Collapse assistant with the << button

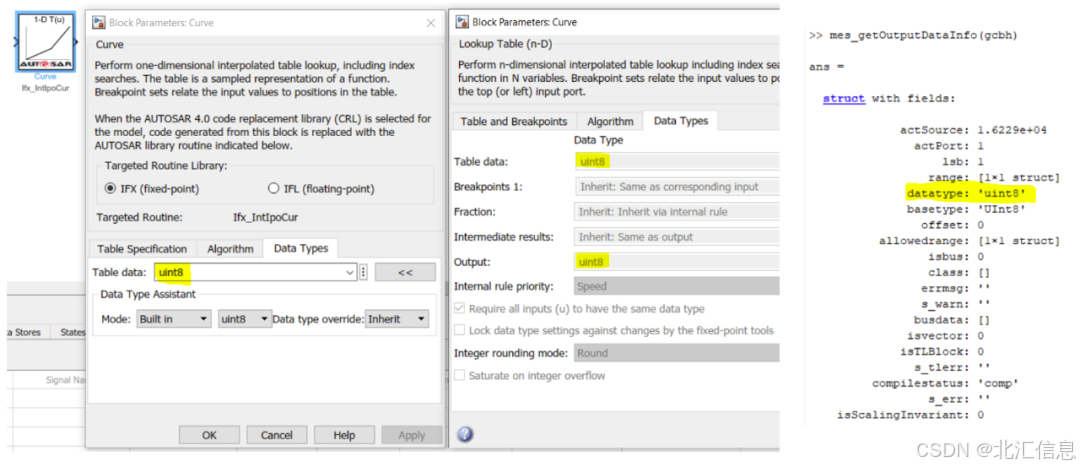click(x=405, y=272)
